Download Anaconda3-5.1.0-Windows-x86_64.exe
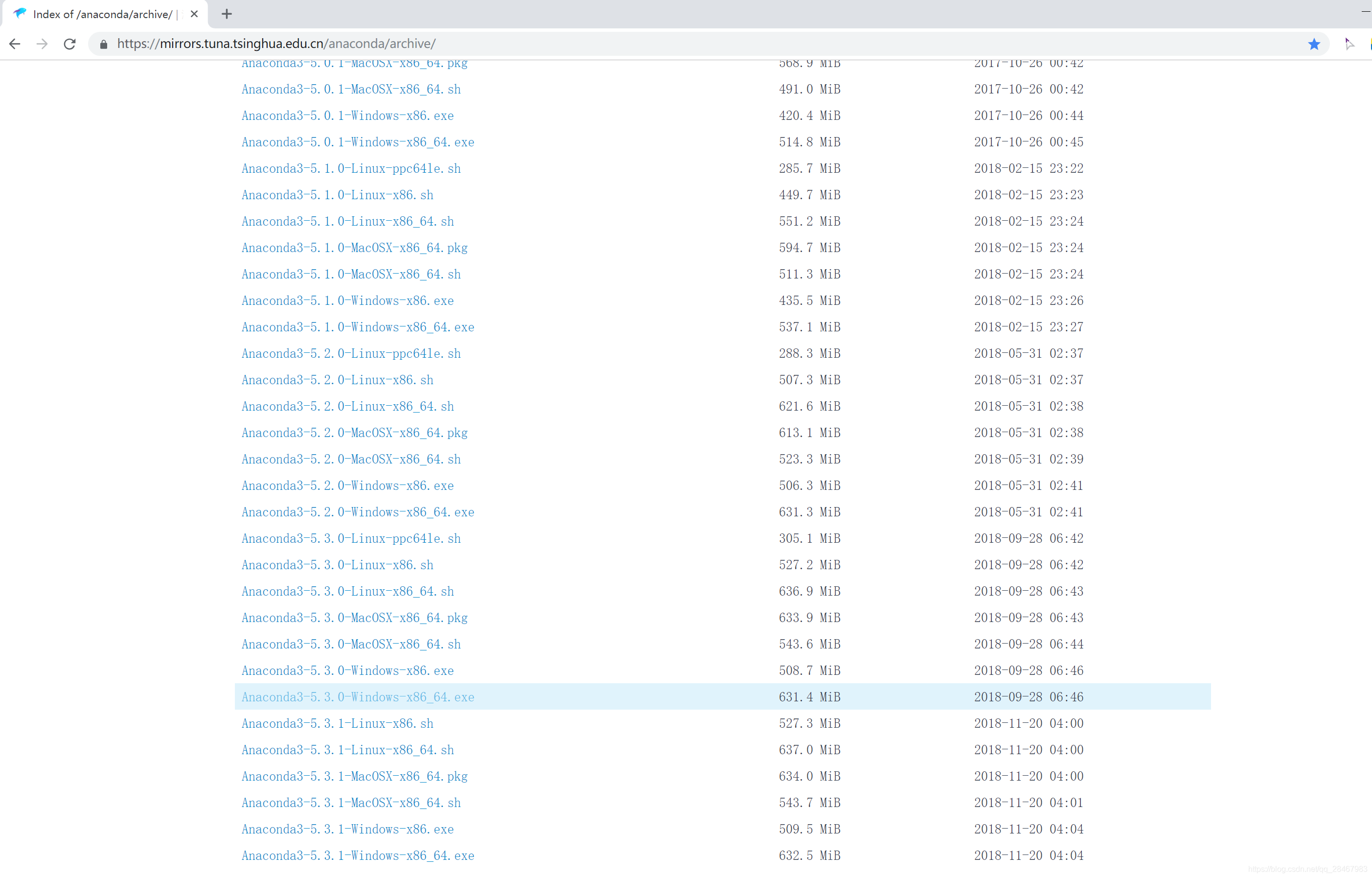The height and width of the screenshot is (878, 1372). (358, 327)
